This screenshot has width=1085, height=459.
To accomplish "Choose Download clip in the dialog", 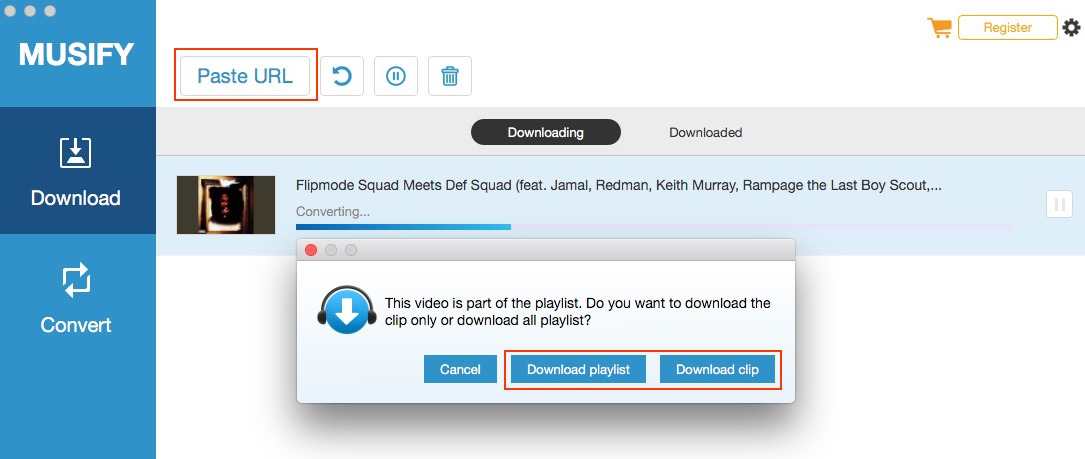I will 717,369.
